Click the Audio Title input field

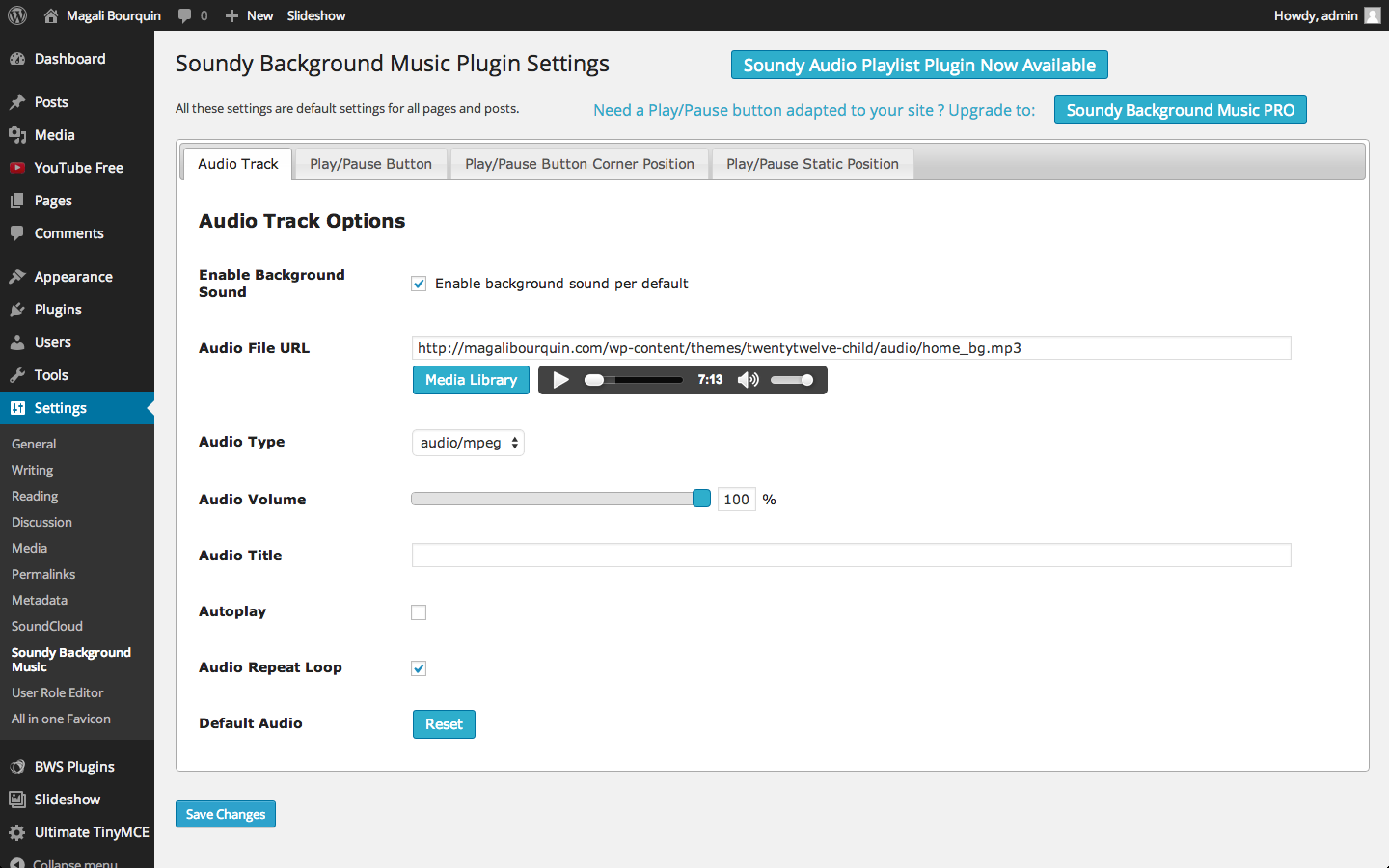tap(852, 556)
